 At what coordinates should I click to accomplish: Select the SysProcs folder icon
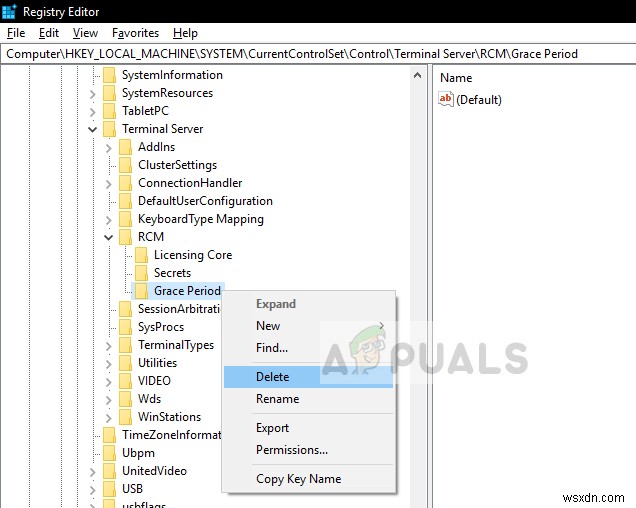point(126,327)
